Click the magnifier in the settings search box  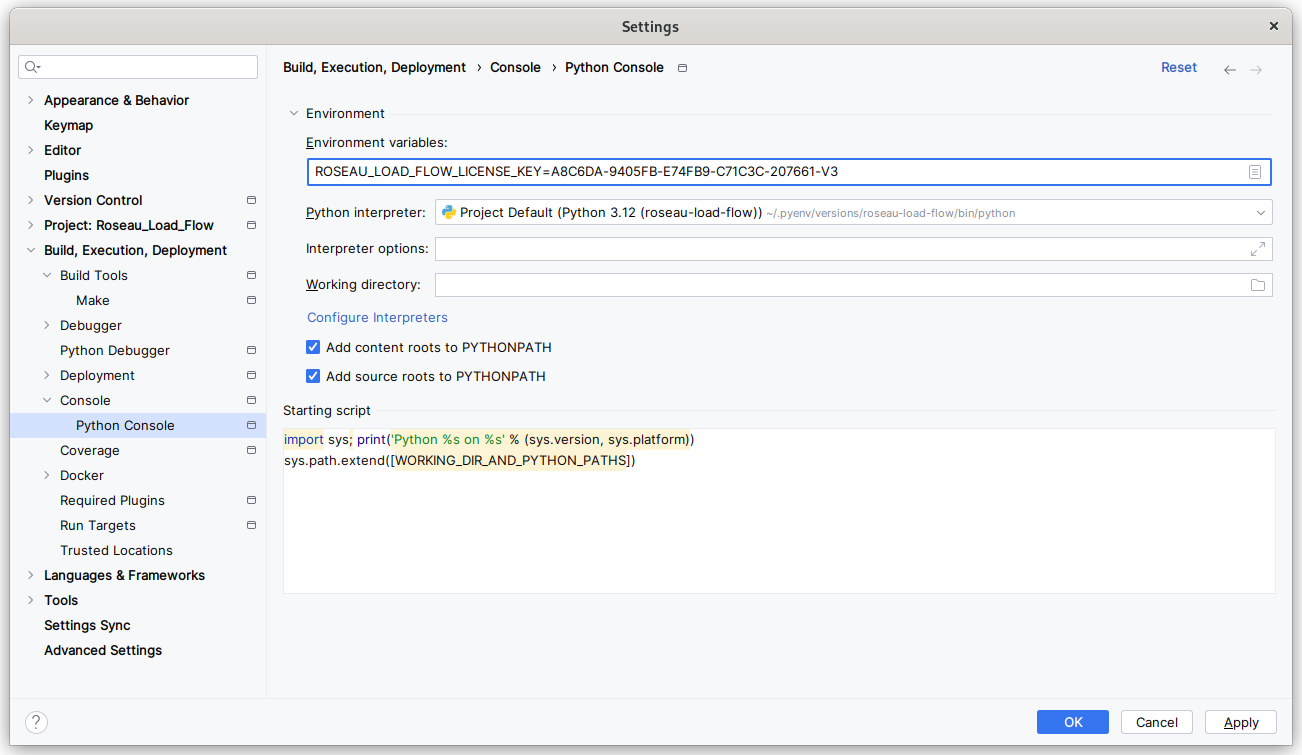pos(31,66)
